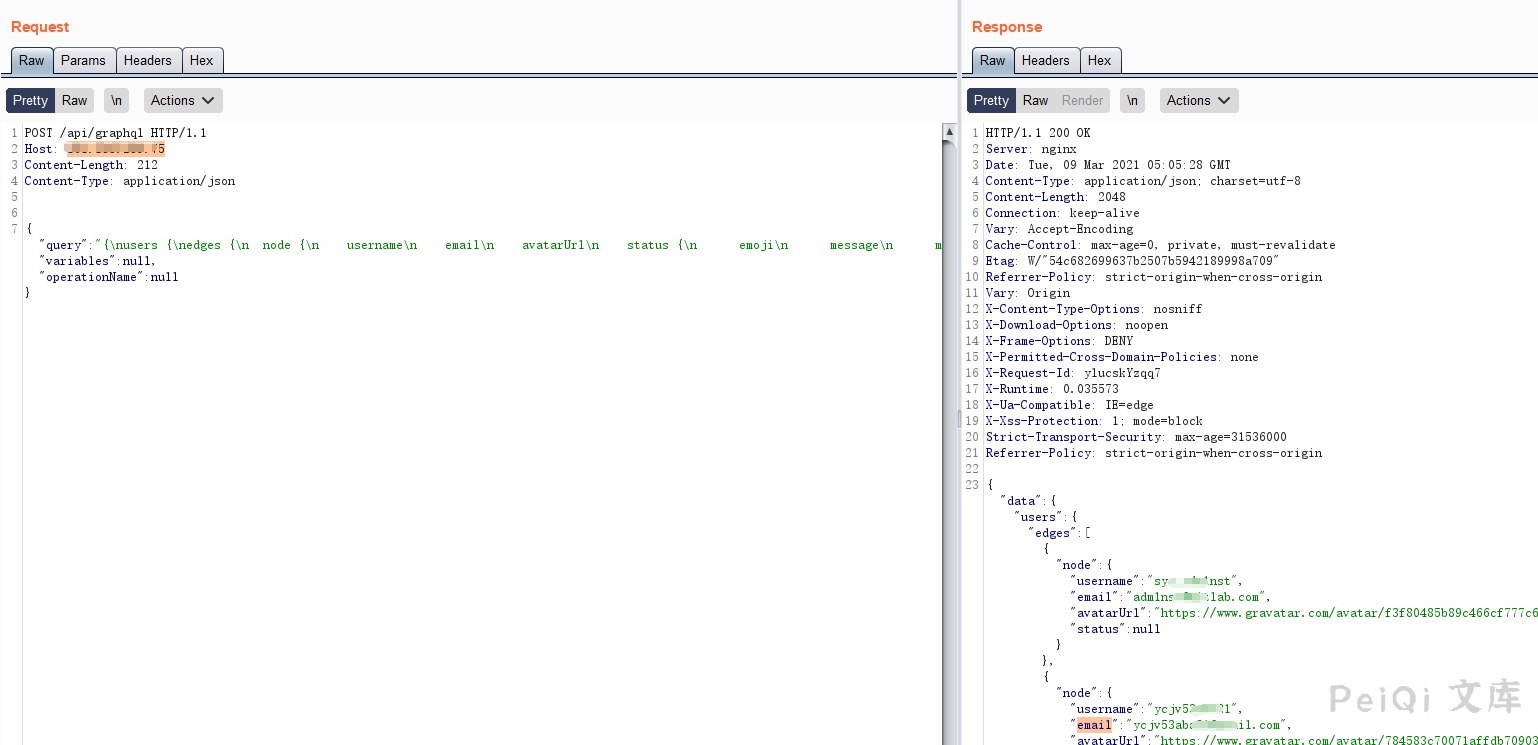Select the Response Raw tab
1538x745 pixels.
pyautogui.click(x=992, y=60)
